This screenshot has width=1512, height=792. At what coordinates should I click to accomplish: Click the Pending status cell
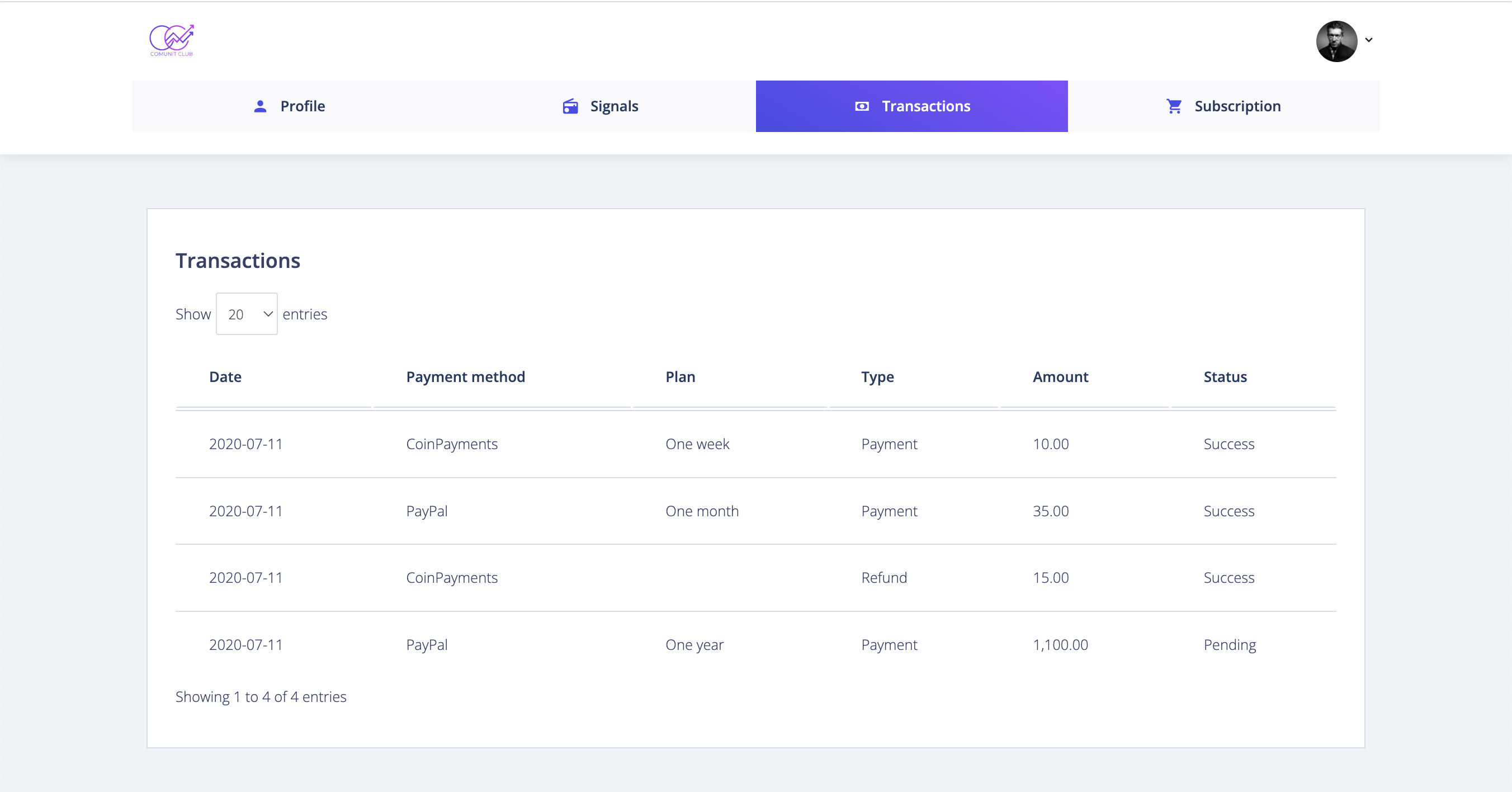(x=1230, y=645)
